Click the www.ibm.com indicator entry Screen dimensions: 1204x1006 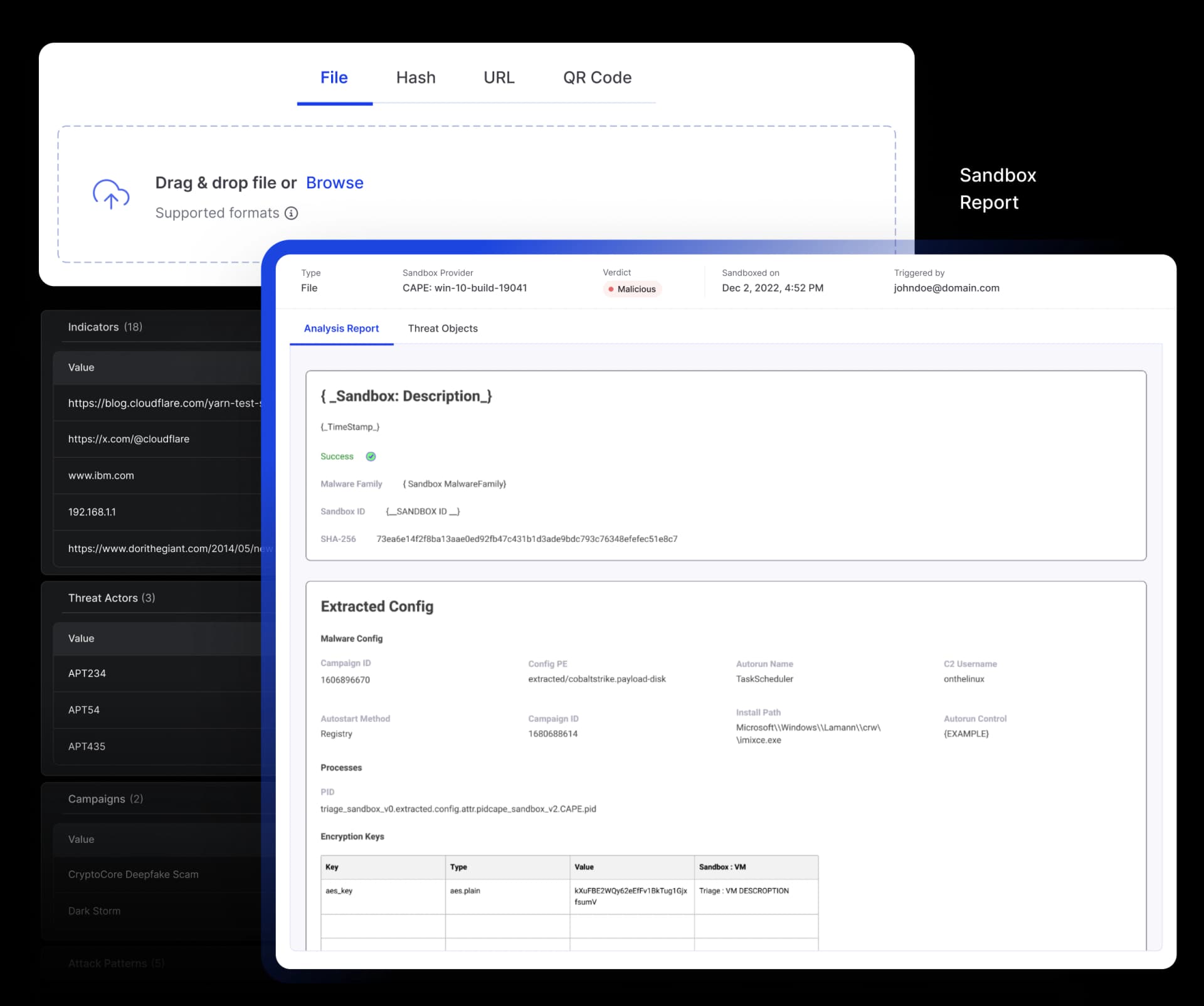point(101,475)
